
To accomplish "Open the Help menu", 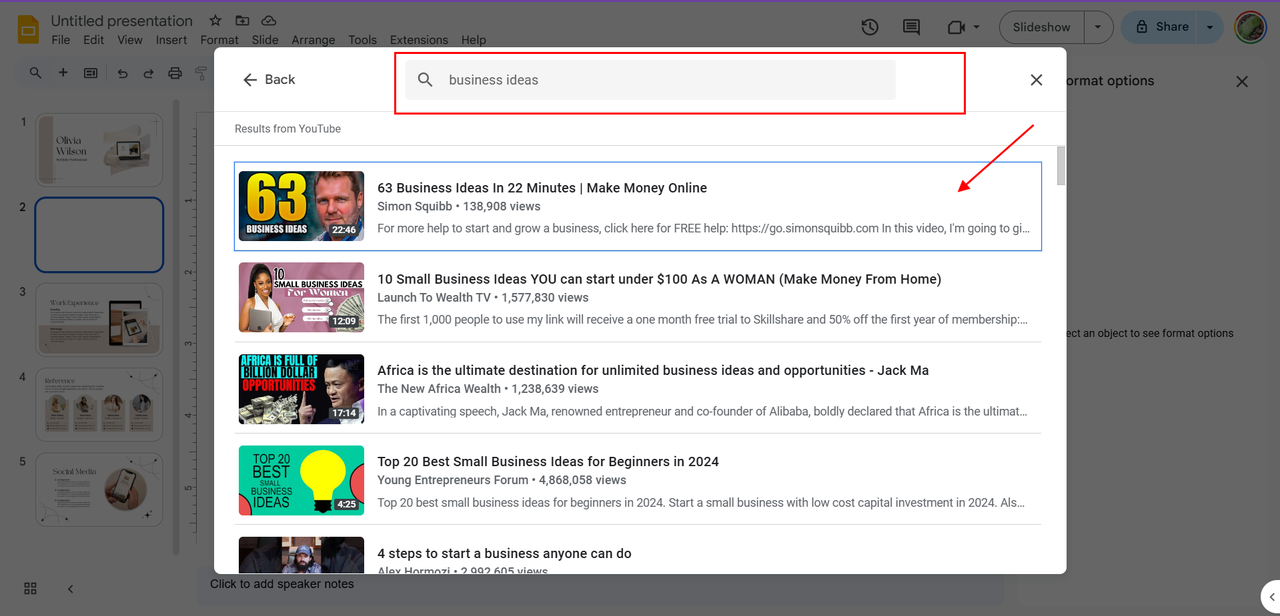I will [473, 40].
